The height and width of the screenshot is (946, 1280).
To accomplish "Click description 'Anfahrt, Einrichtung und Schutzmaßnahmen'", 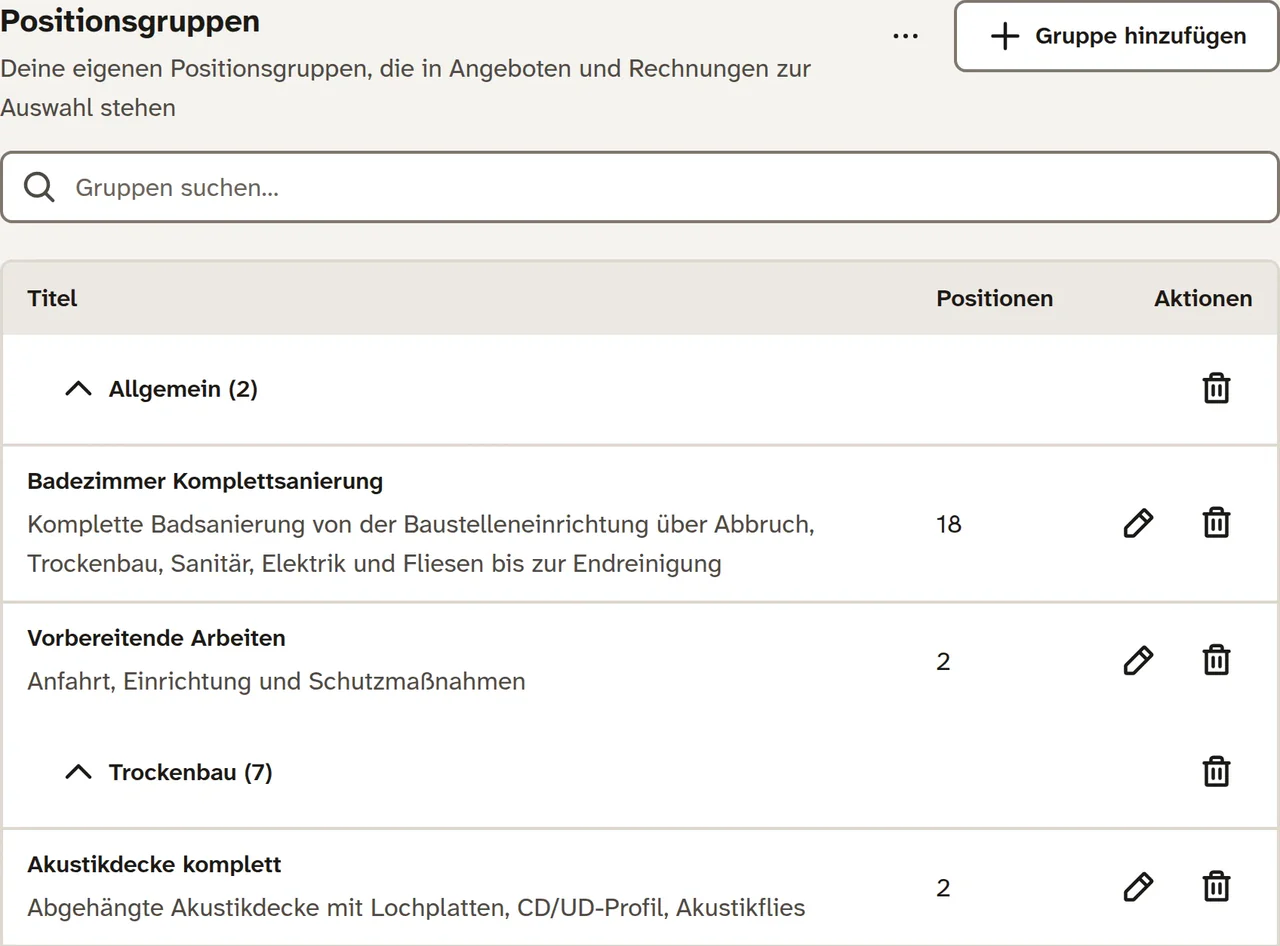I will [276, 681].
